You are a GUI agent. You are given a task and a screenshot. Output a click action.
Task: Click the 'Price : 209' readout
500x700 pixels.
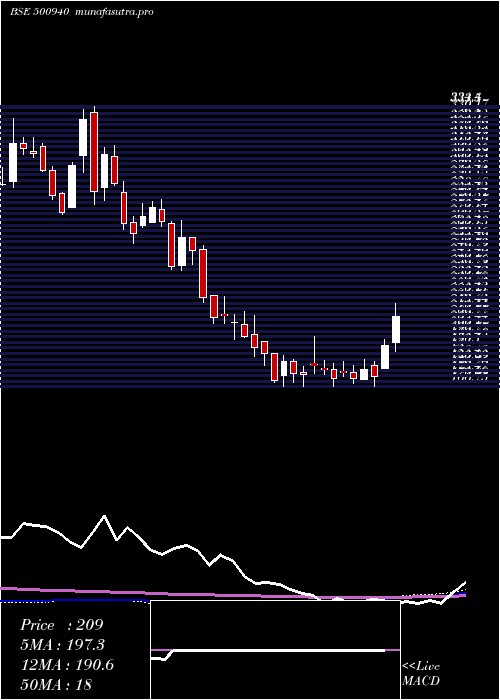62,625
